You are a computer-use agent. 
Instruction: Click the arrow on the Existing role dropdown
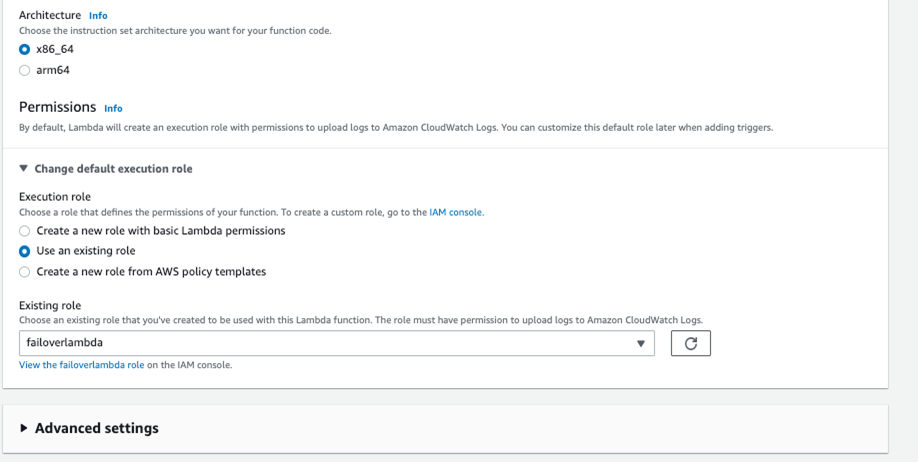(641, 343)
